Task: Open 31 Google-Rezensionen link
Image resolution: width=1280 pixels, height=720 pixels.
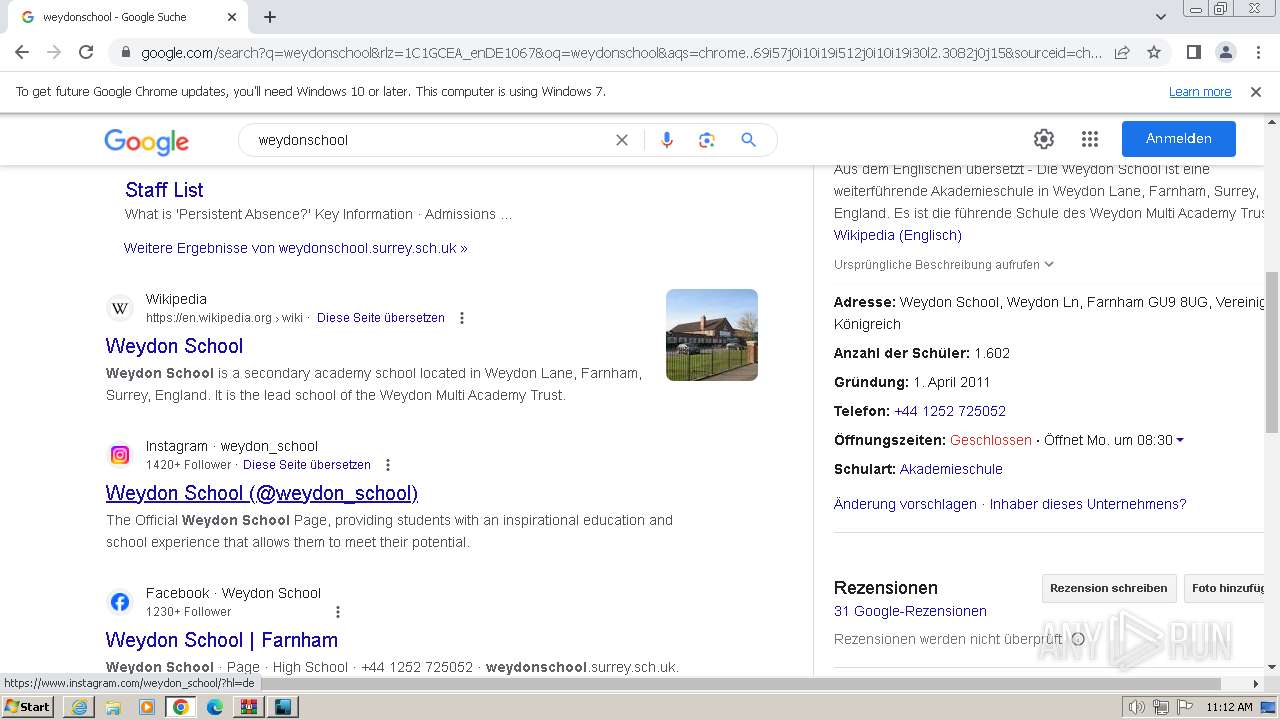Action: 910,611
